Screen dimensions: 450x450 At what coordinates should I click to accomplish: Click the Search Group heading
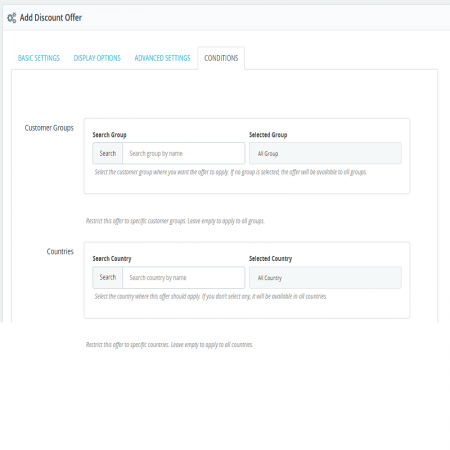[109, 135]
